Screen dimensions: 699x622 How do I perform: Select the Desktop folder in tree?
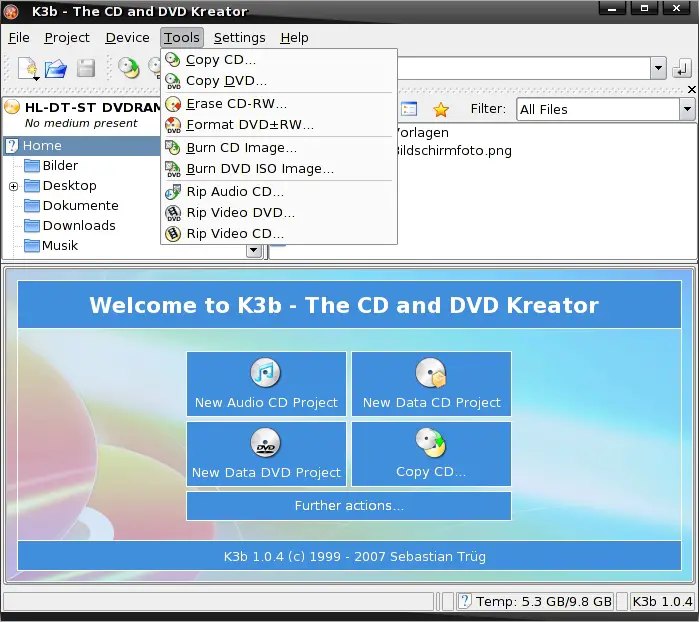70,186
